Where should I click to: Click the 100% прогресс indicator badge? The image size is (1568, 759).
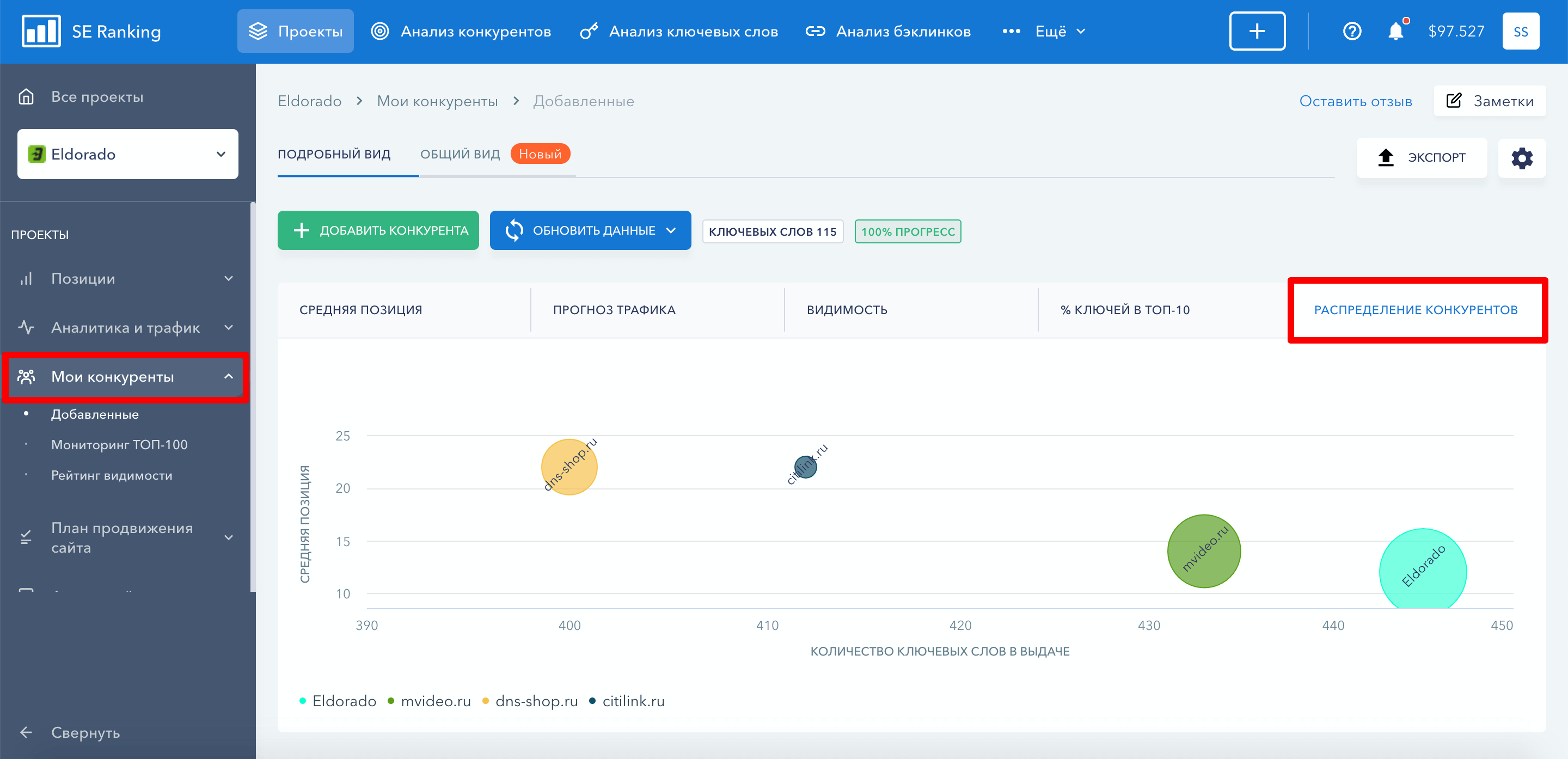pyautogui.click(x=908, y=231)
